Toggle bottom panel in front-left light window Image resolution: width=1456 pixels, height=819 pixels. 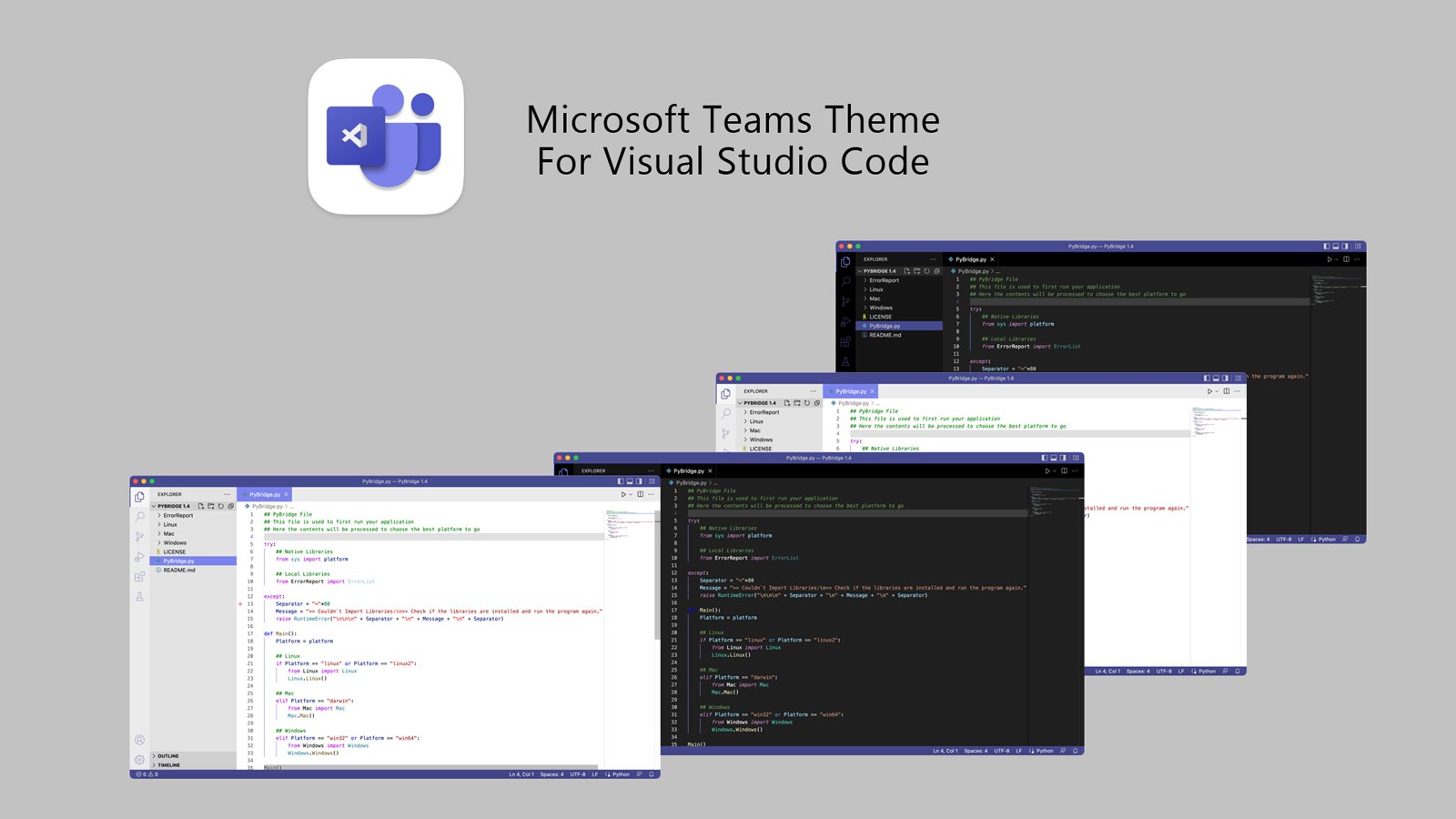pos(630,481)
